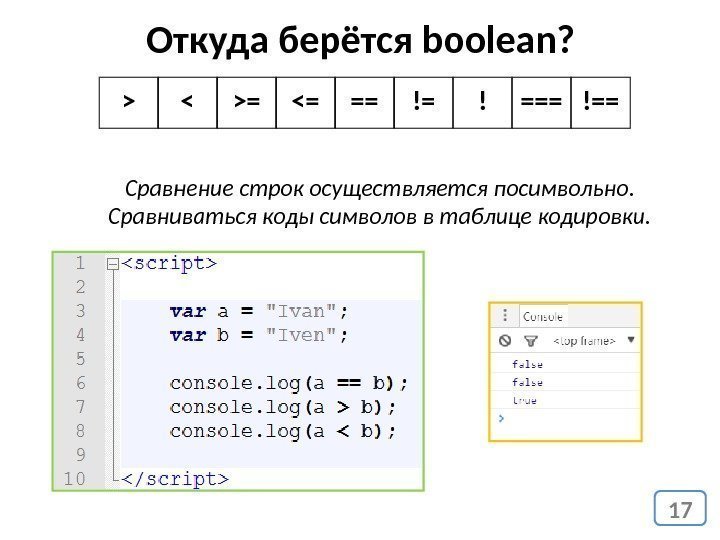
Task: Click the === operator cell
Action: (541, 102)
